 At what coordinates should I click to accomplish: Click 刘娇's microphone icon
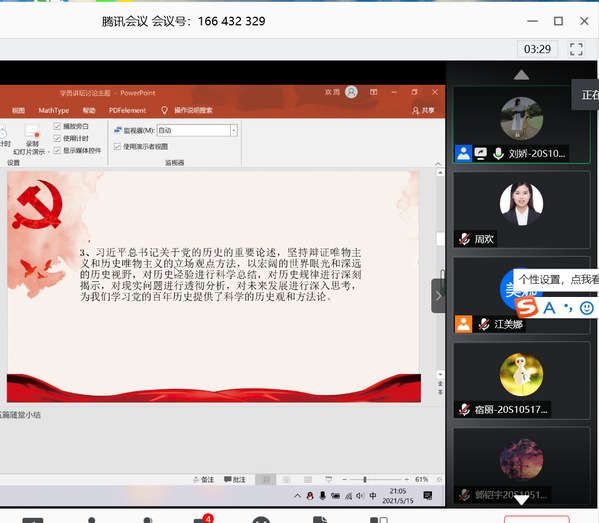tap(498, 154)
